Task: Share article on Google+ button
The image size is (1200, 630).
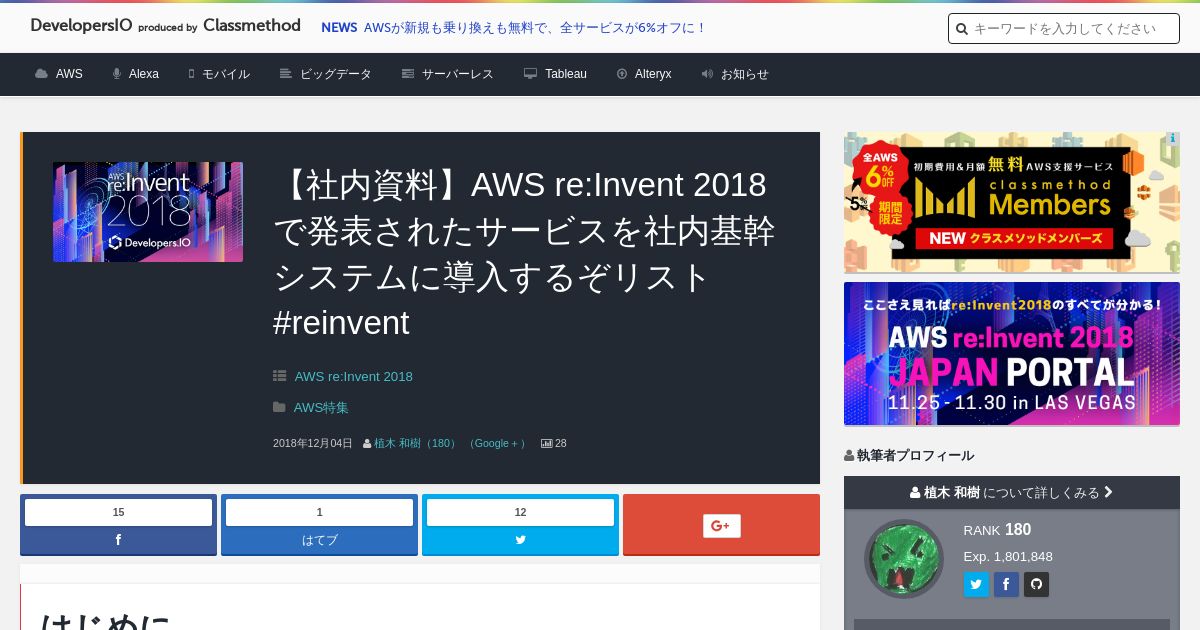Action: (721, 525)
